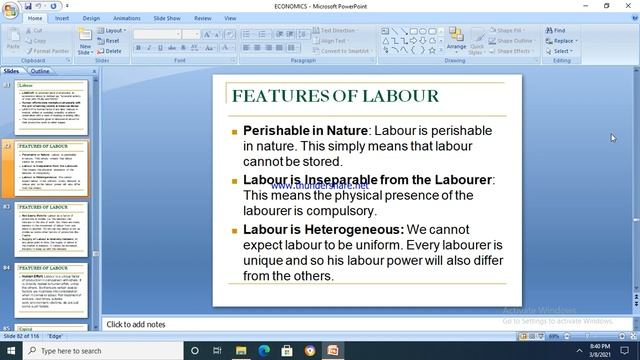Open the Select dropdown
The image size is (640, 360).
click(x=560, y=51)
